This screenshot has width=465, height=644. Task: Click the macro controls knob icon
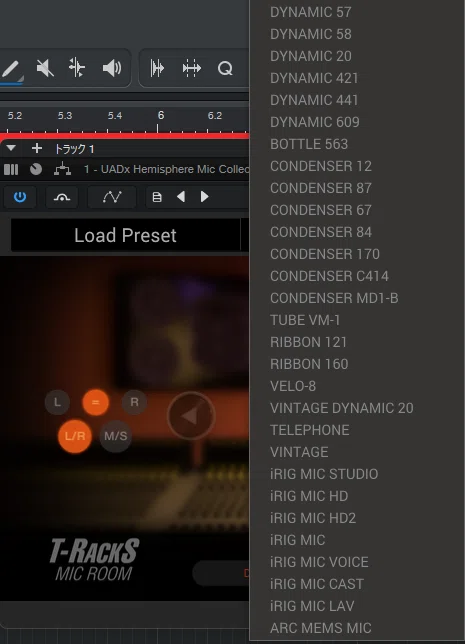coord(36,169)
